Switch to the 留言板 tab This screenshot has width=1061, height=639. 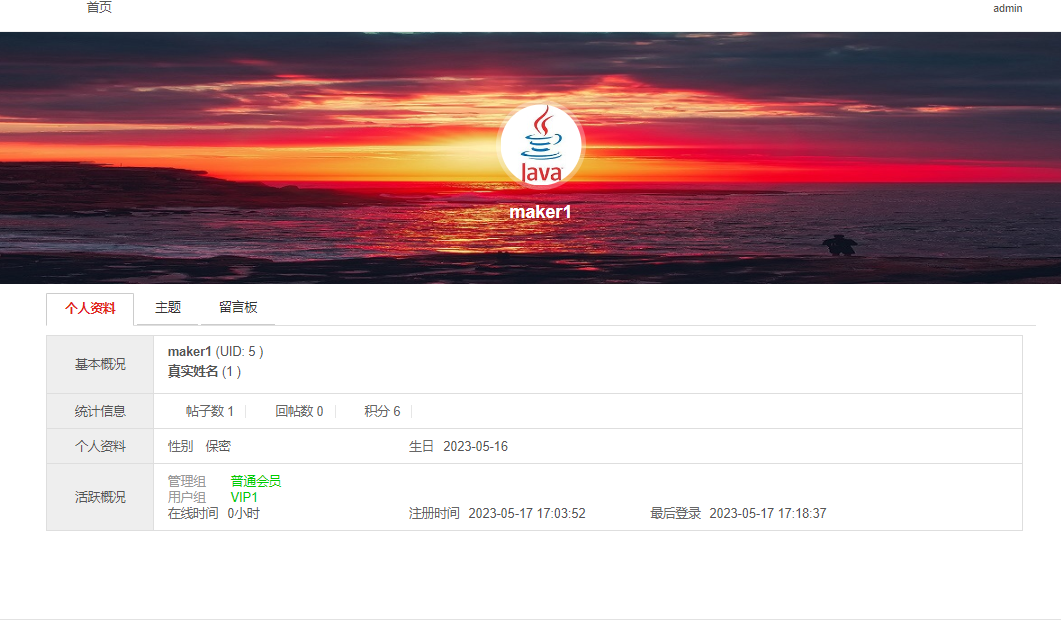[x=238, y=307]
